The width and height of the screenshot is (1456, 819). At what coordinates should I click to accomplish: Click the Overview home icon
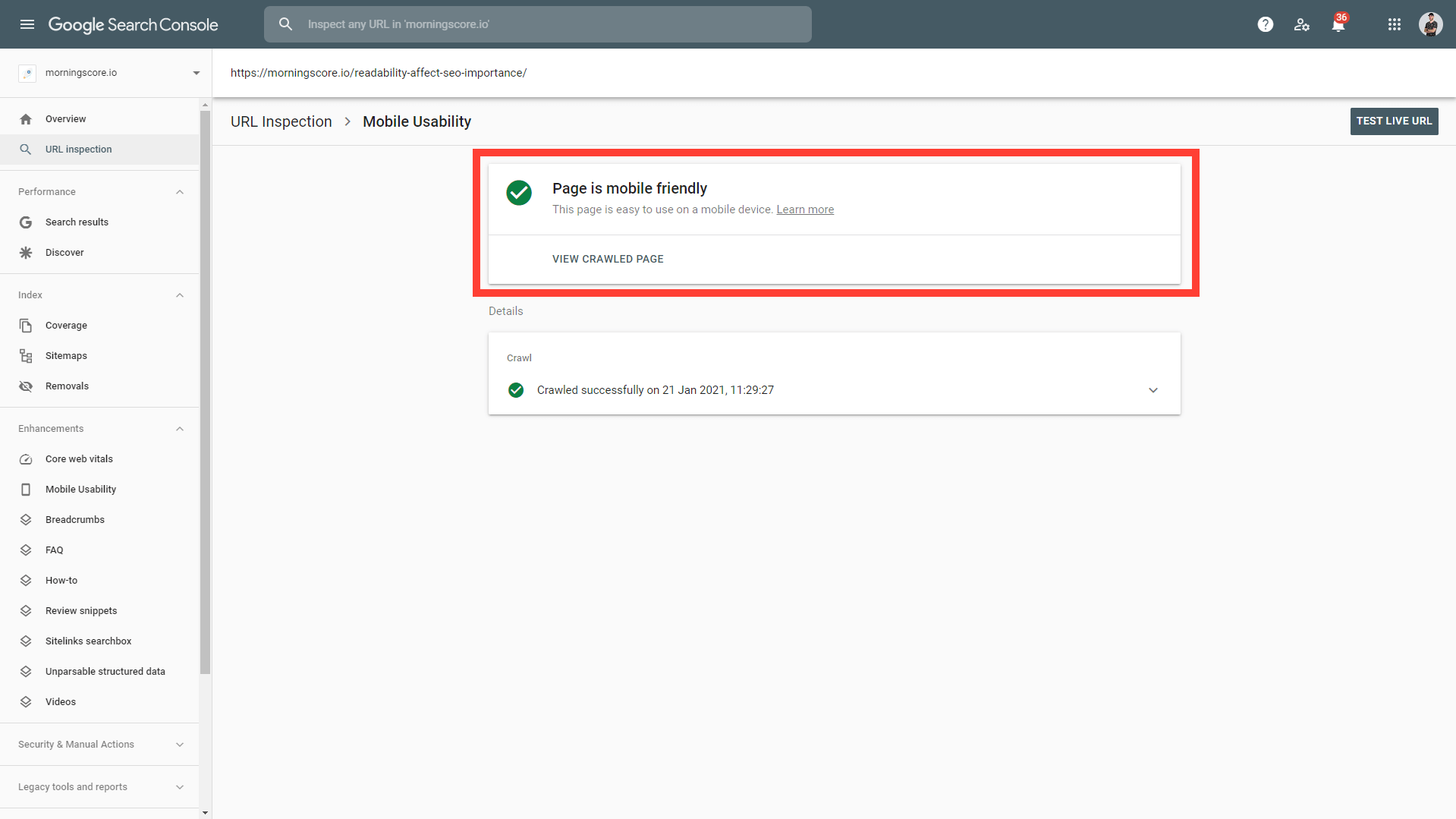tap(26, 119)
